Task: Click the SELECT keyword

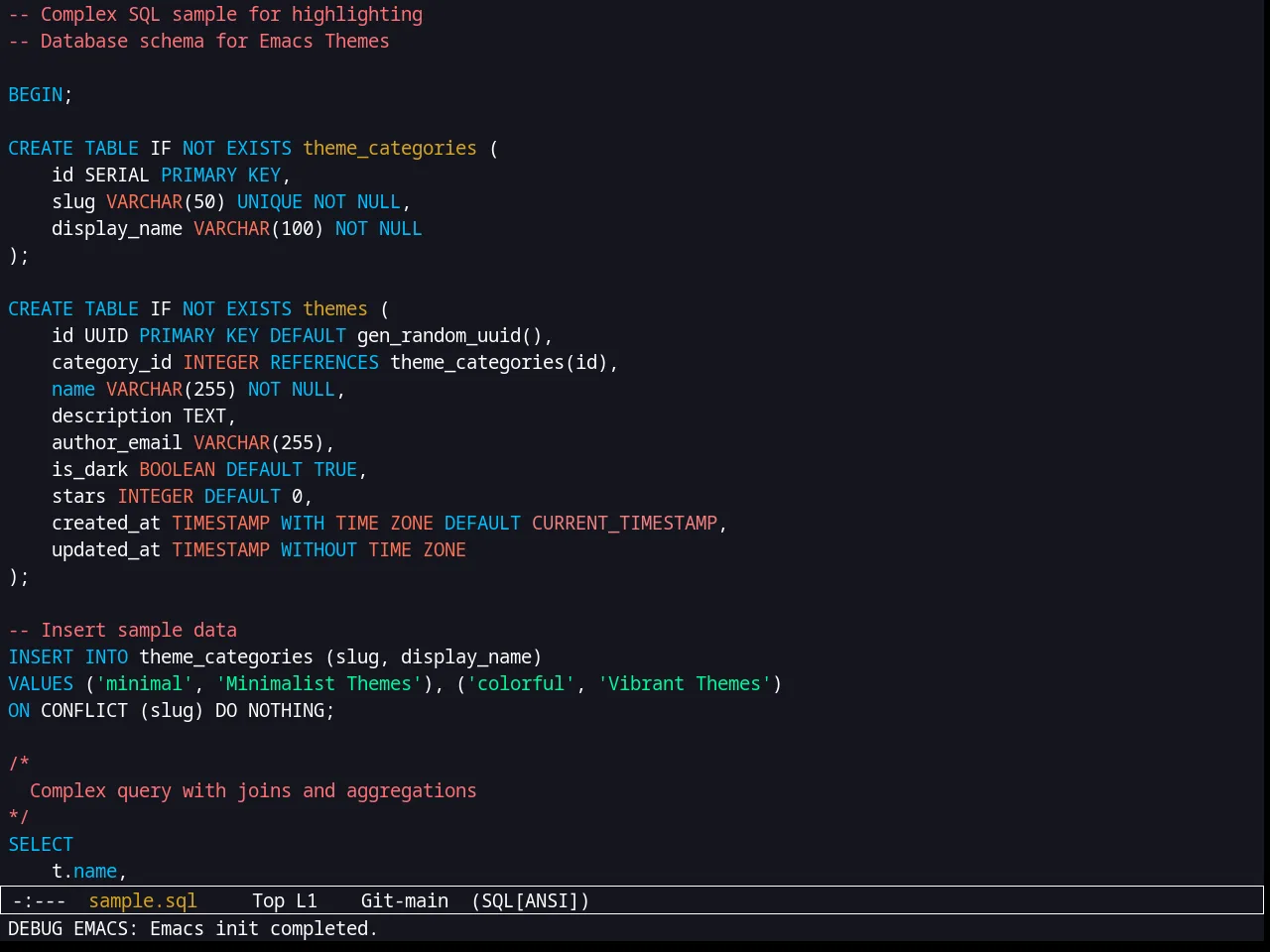Action: tap(41, 844)
